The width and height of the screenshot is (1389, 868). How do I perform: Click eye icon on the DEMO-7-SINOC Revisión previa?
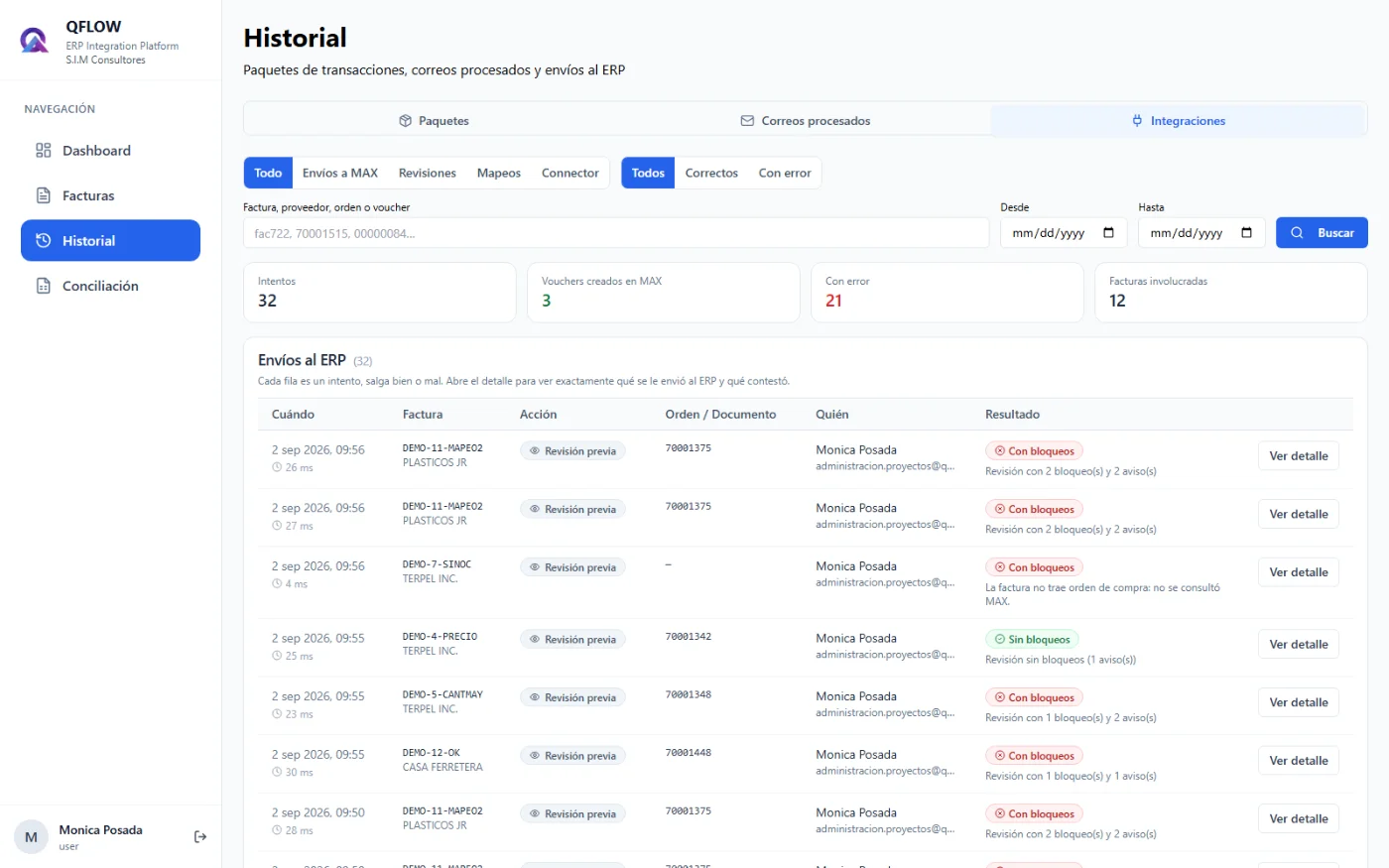click(535, 567)
